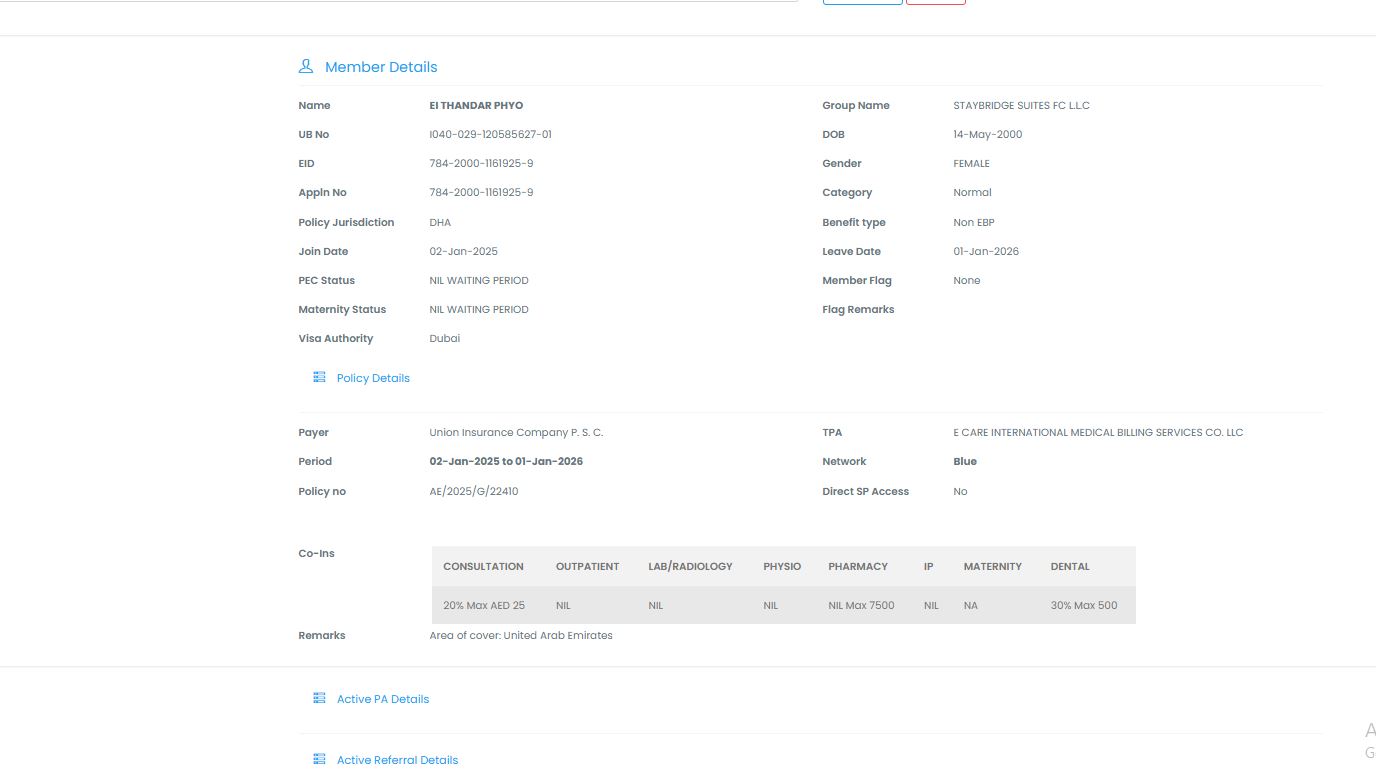The width and height of the screenshot is (1376, 774).
Task: Expand the Policy Details text link
Action: pyautogui.click(x=373, y=378)
